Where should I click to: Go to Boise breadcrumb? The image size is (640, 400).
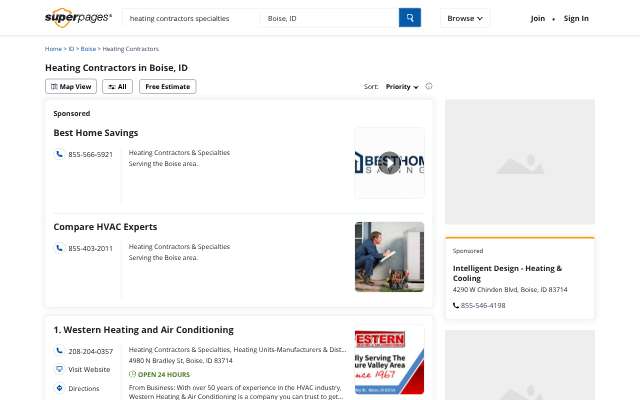tap(88, 49)
